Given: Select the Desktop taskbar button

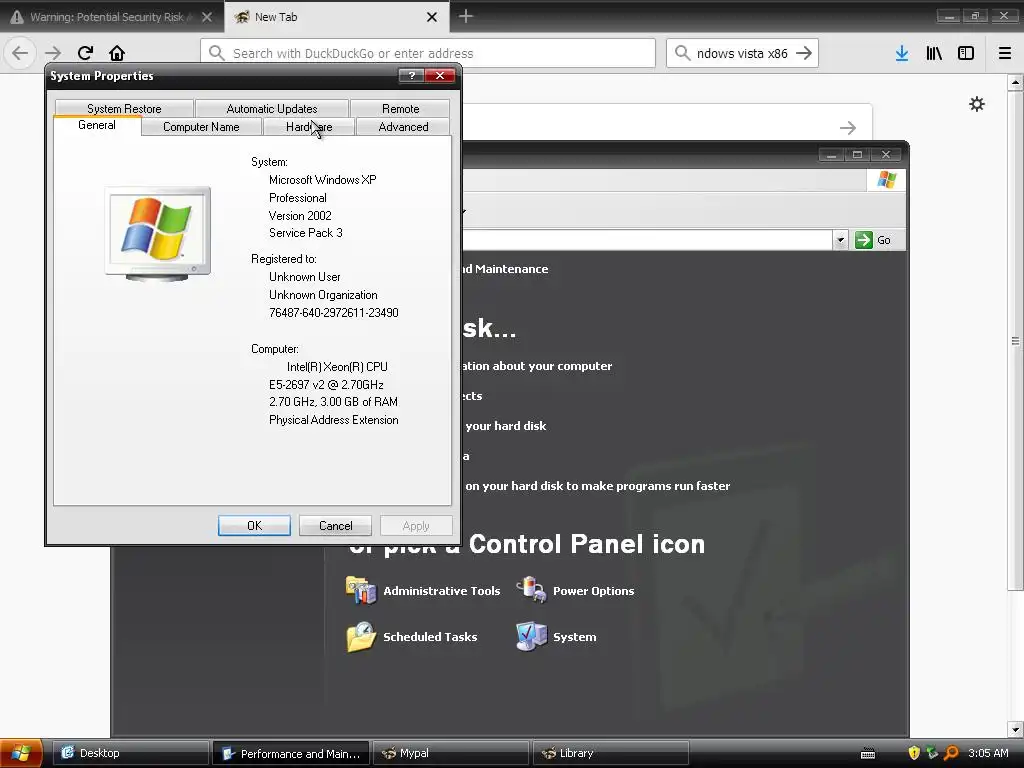Looking at the screenshot, I should click(x=131, y=753).
